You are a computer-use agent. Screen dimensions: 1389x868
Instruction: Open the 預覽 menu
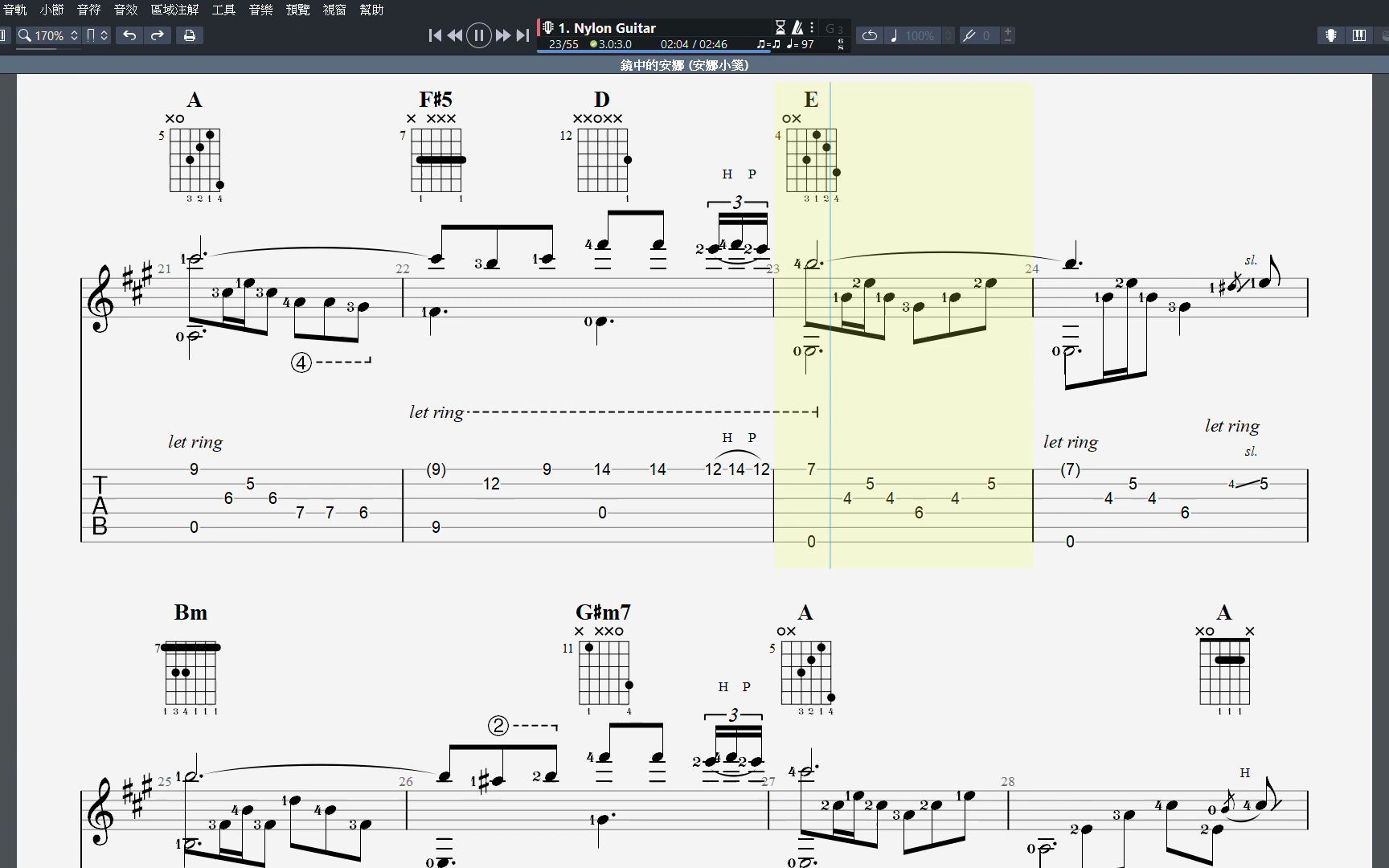click(x=298, y=10)
